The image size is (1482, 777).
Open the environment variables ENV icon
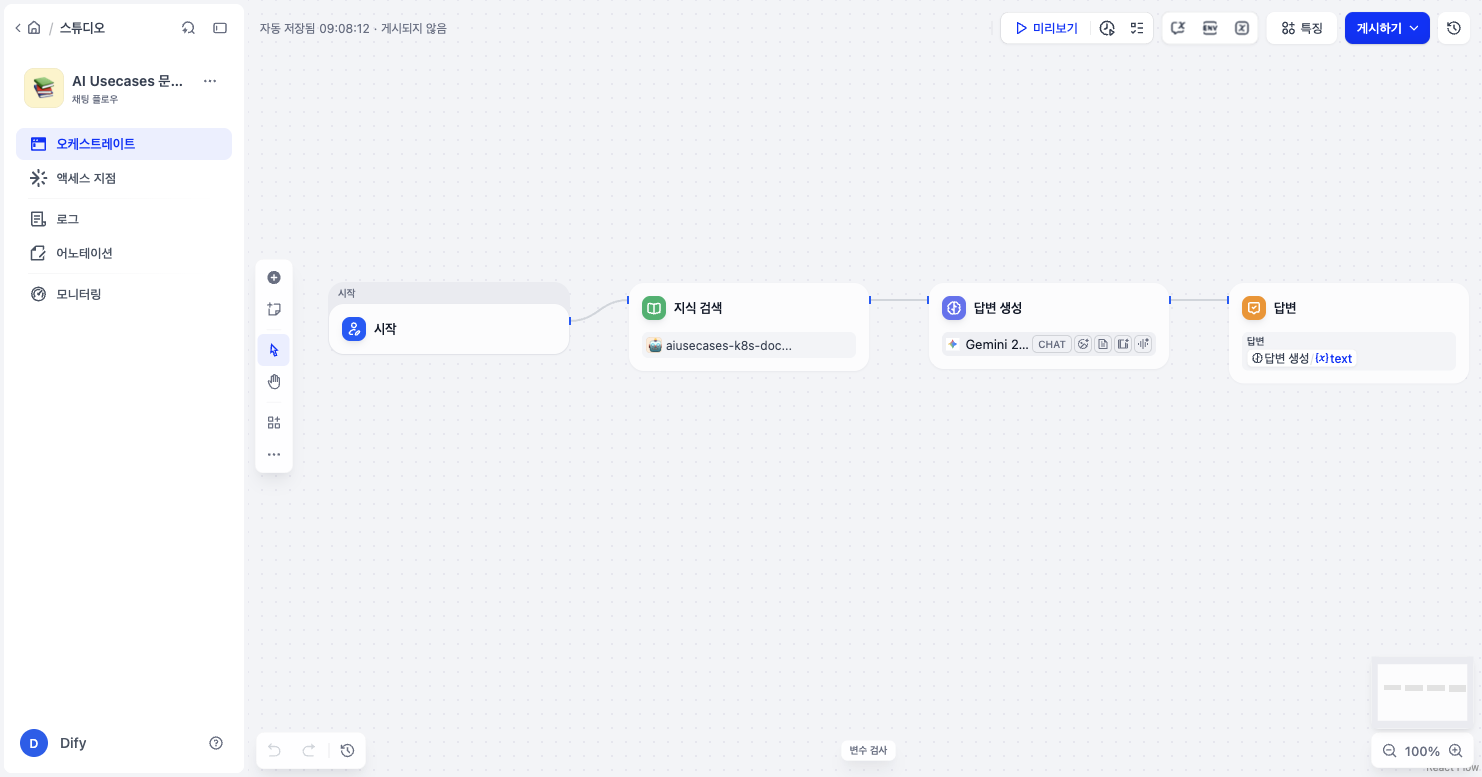point(1210,28)
